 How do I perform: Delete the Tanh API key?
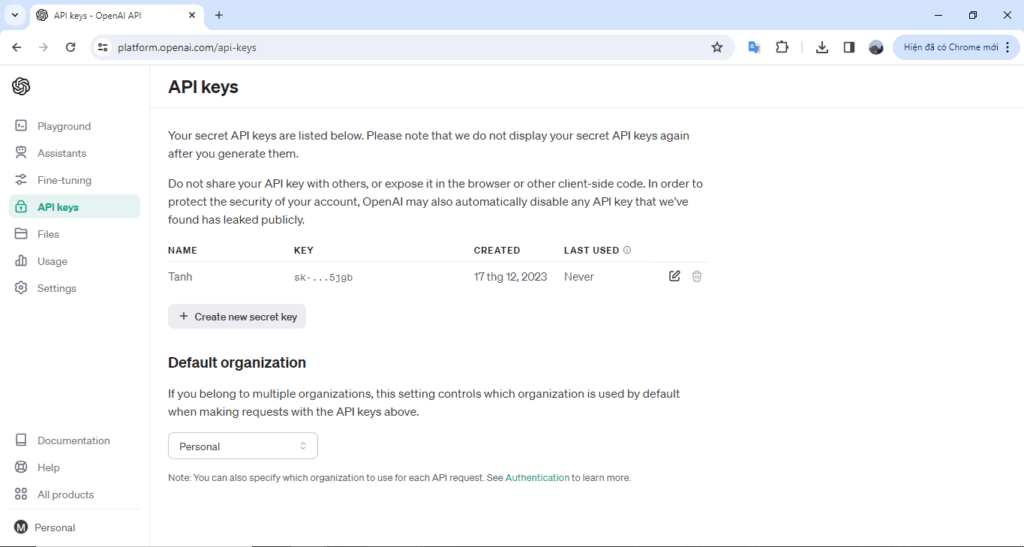697,276
